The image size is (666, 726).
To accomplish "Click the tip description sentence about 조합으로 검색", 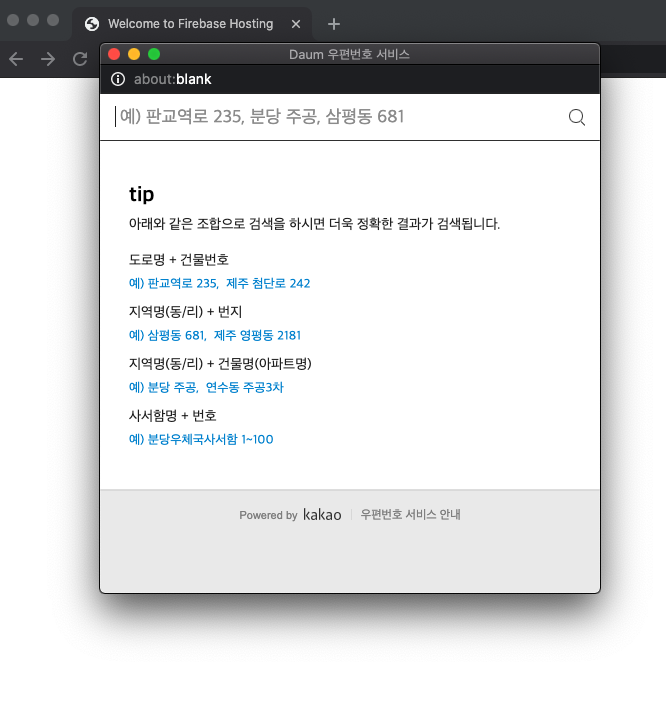I will [314, 224].
